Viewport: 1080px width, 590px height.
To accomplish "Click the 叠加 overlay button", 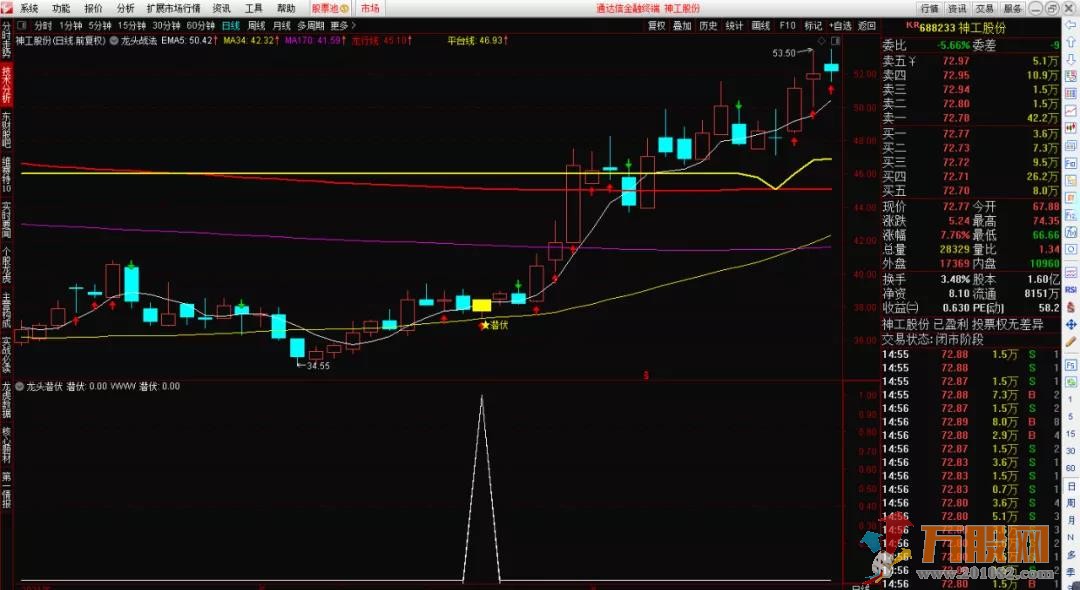I will (x=682, y=25).
